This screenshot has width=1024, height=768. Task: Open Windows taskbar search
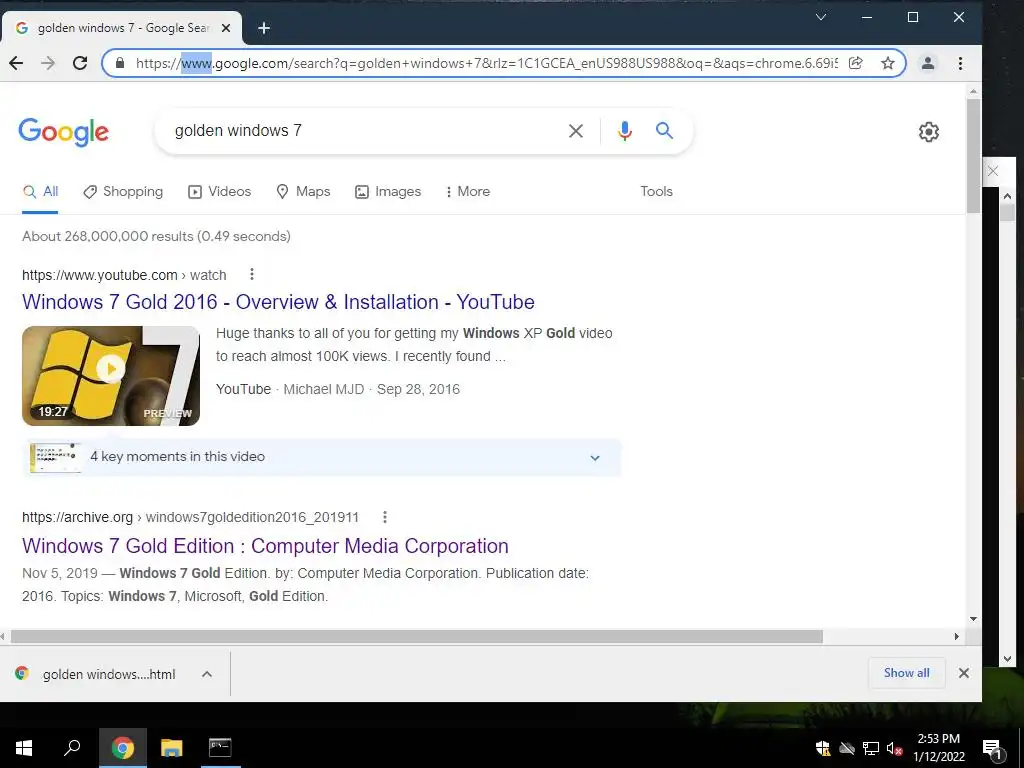pos(72,748)
